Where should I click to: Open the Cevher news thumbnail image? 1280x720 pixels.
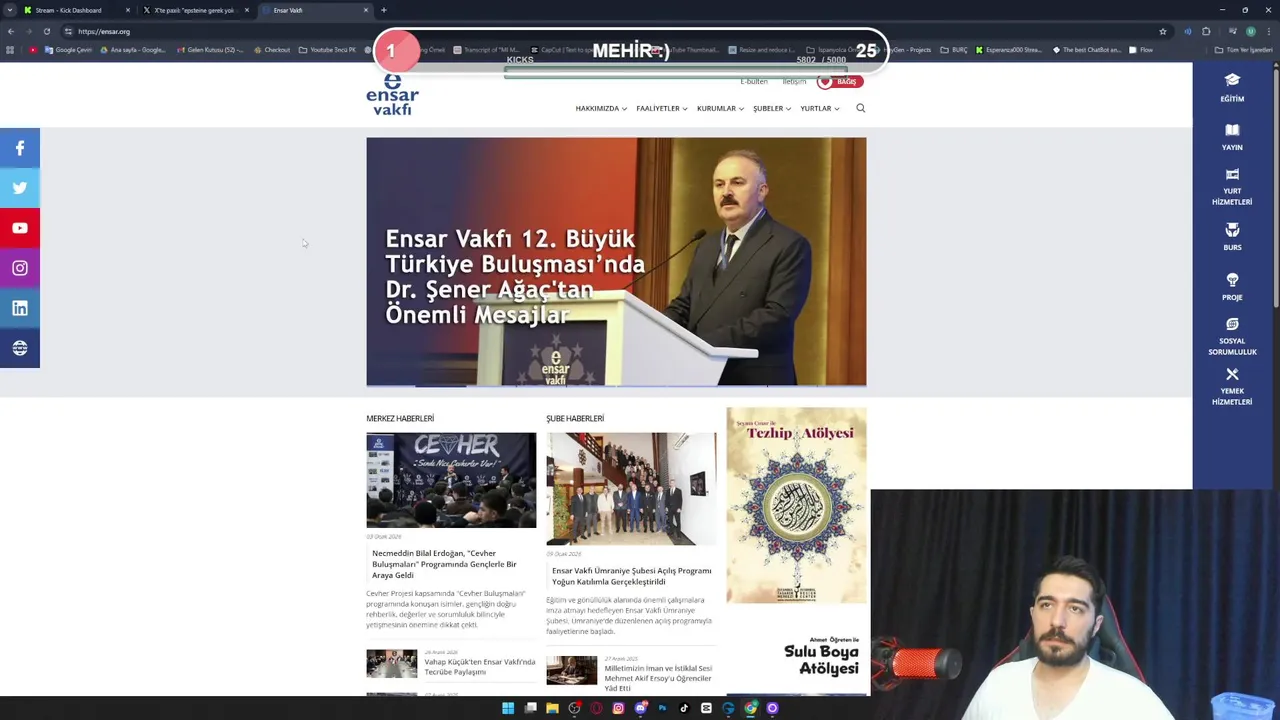(451, 480)
